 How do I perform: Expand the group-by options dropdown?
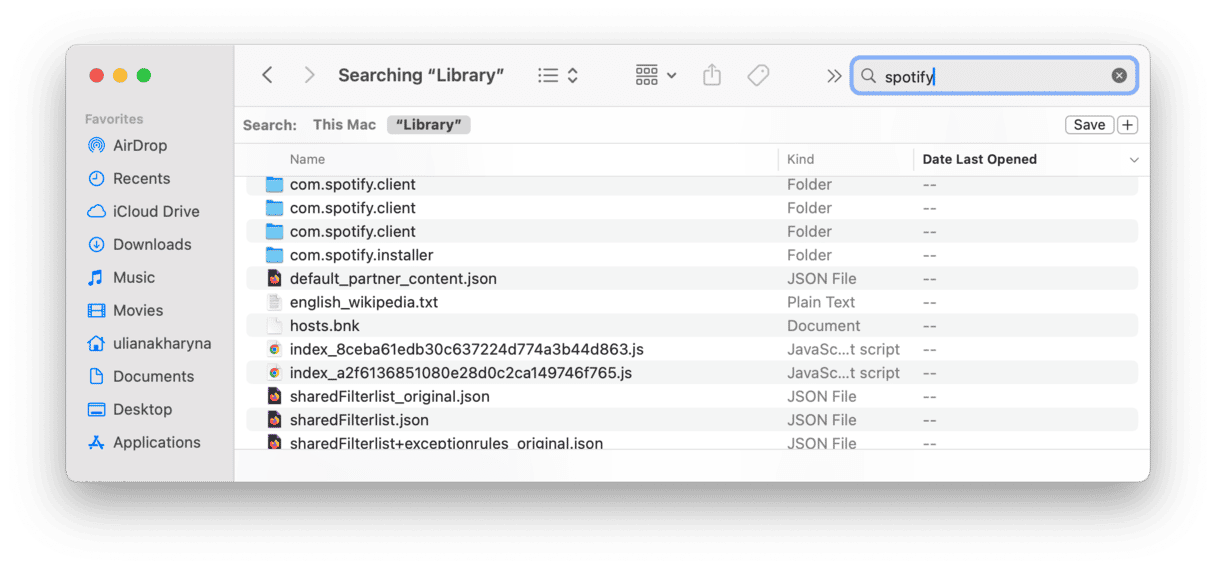click(656, 76)
